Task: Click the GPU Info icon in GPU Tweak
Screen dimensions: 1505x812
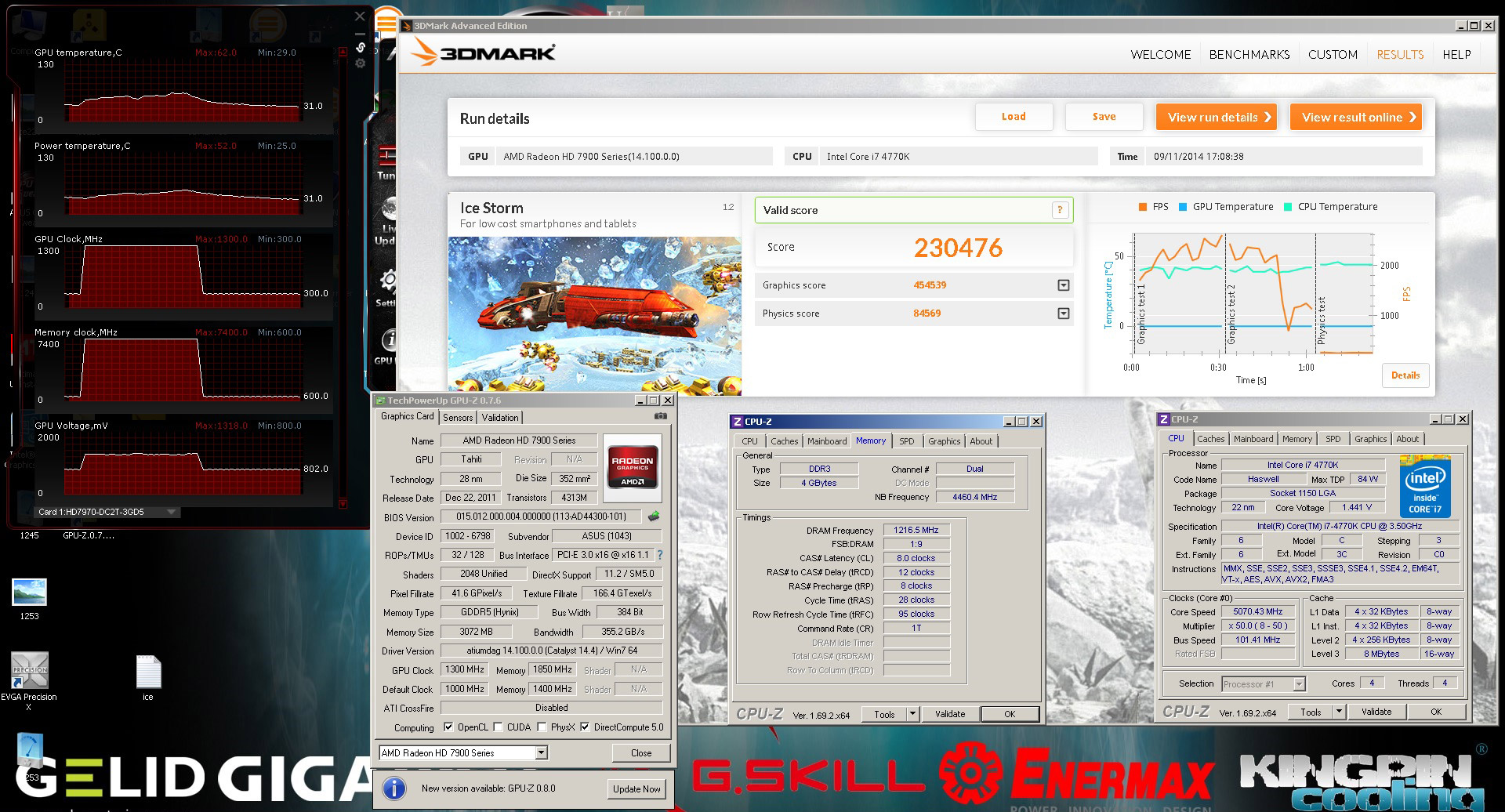Action: (389, 339)
